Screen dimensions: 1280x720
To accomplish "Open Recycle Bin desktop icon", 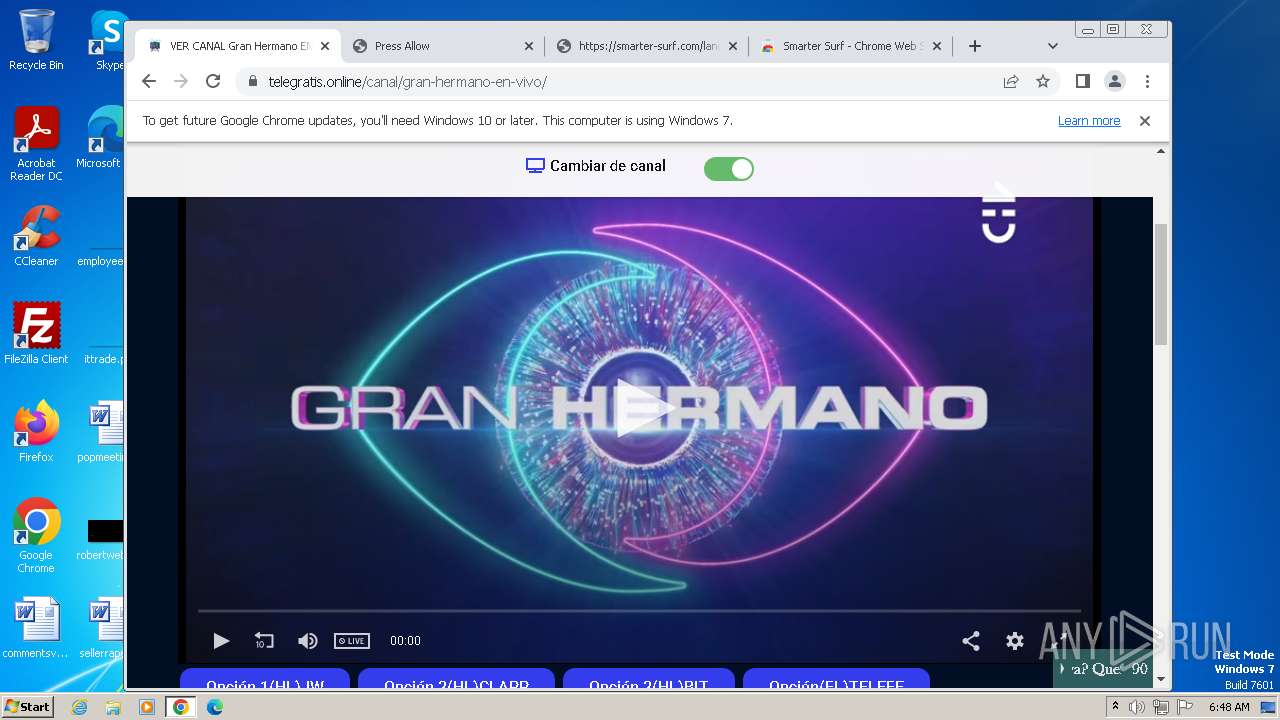I will tap(36, 40).
